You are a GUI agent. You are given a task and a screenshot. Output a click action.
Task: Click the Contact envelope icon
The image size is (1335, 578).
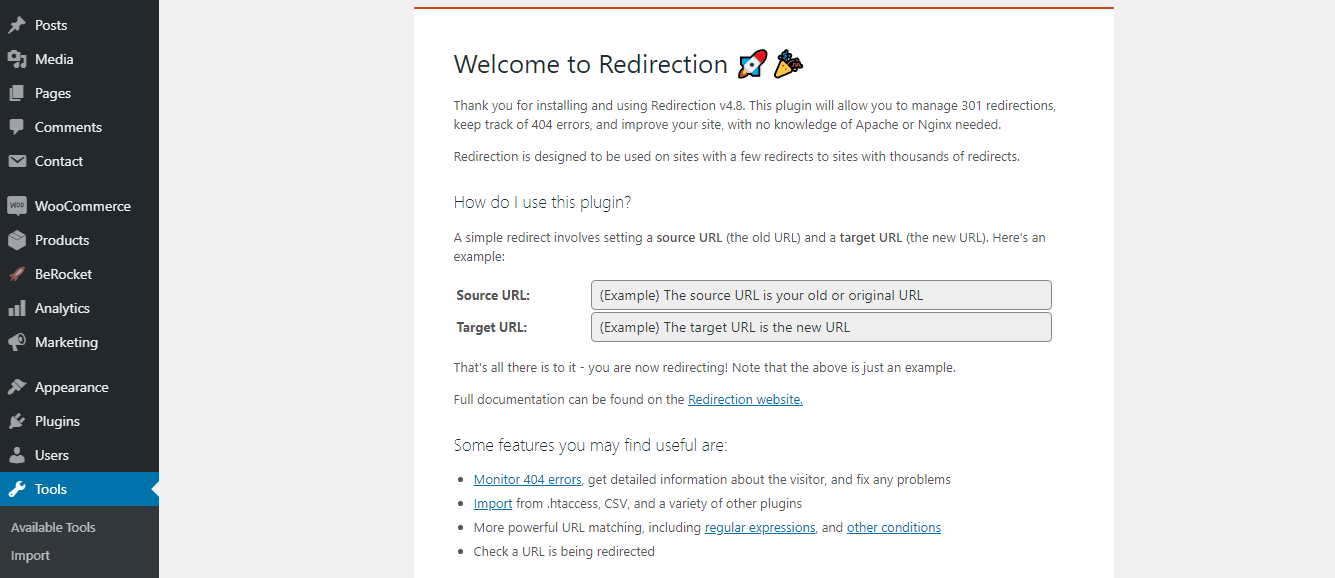[16, 161]
